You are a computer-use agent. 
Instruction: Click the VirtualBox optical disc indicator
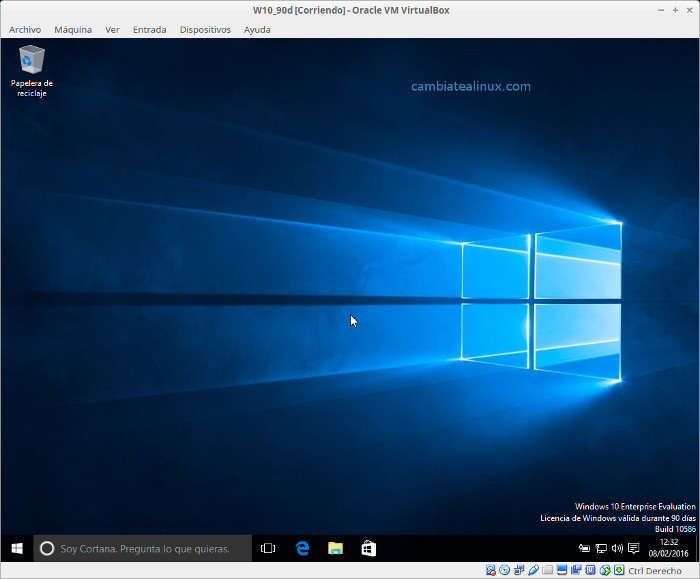[x=504, y=571]
